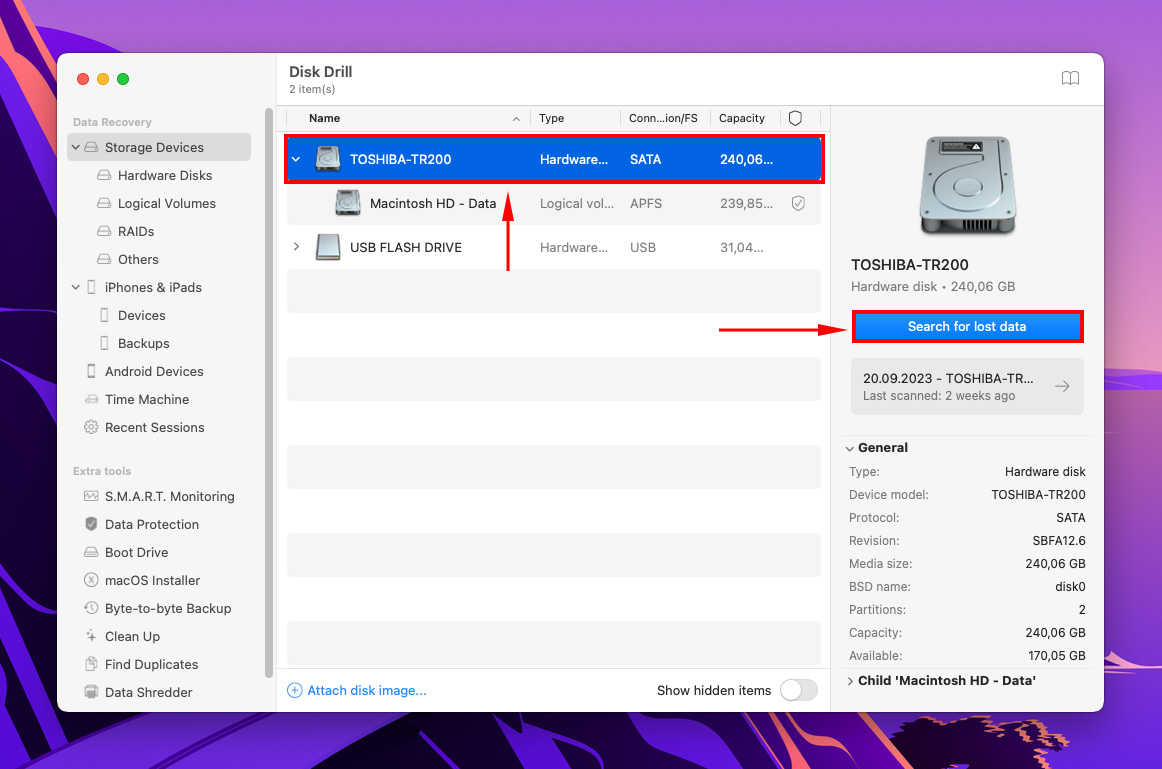Sort the list by Name column

pos(325,119)
